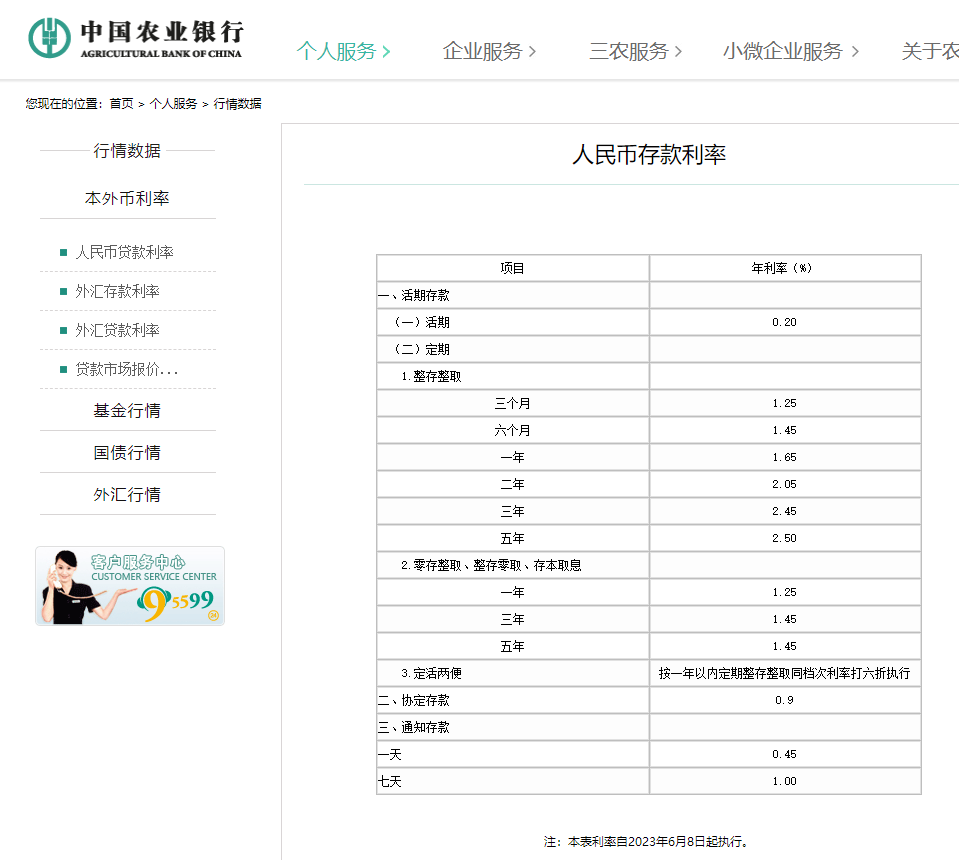Open 外汇存款利率 sidebar link
This screenshot has height=860, width=959.
[x=117, y=291]
